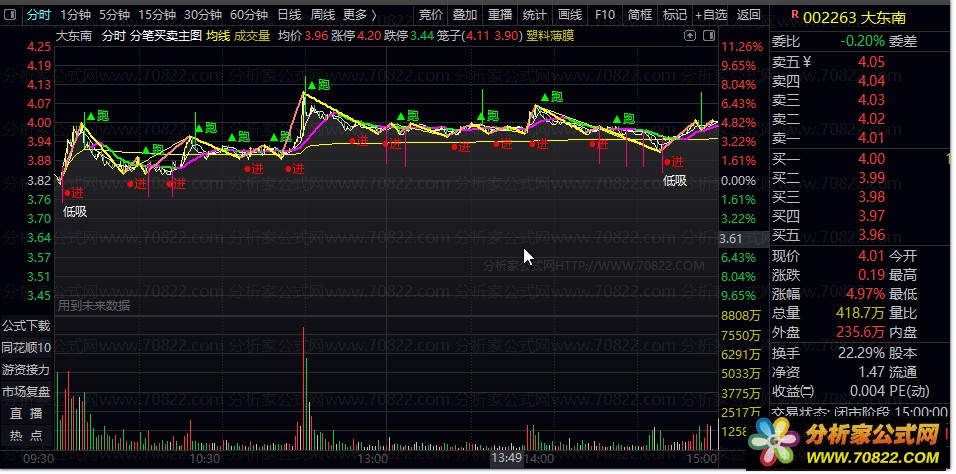Click the 涨幅 value 4.97%
The height and width of the screenshot is (474, 956).
click(865, 294)
